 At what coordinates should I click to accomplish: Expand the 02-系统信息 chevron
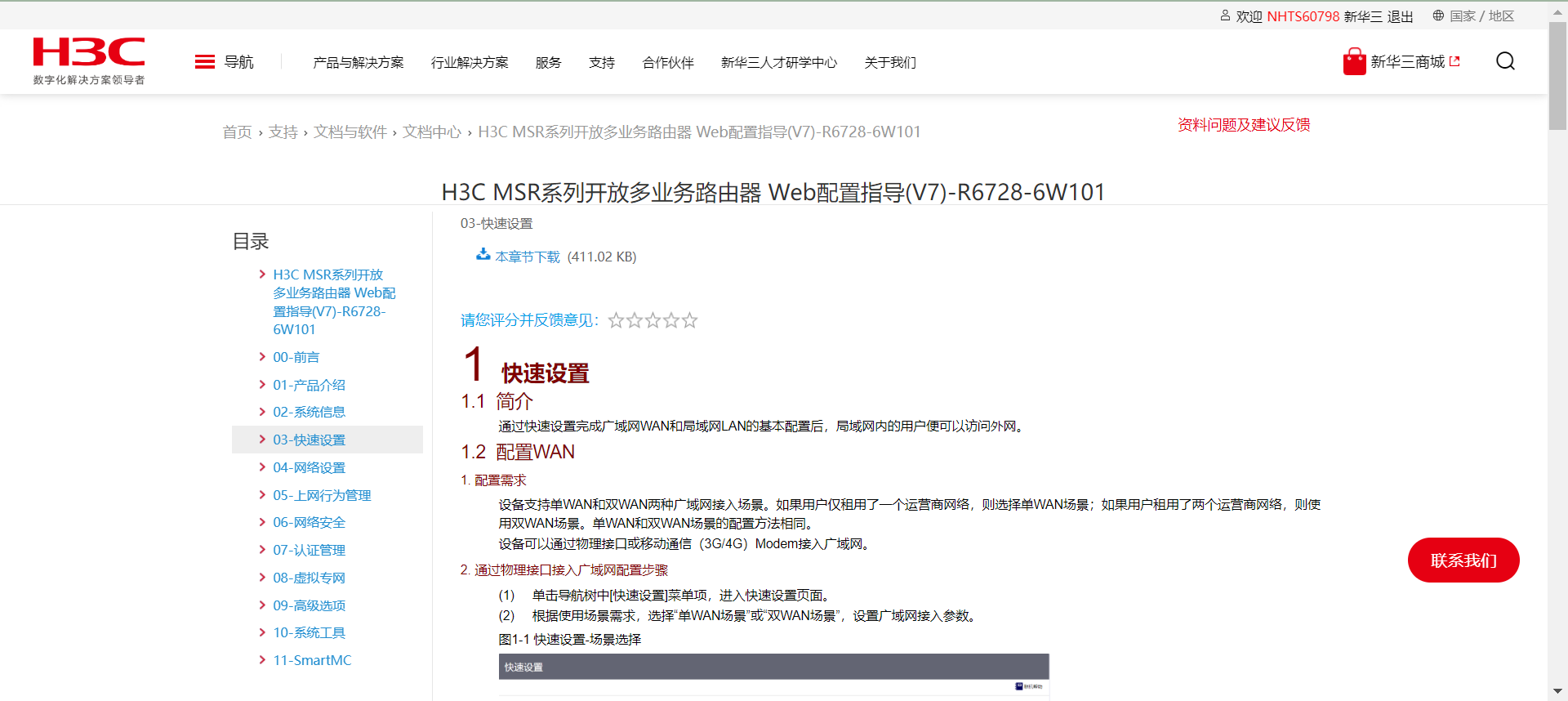[262, 411]
